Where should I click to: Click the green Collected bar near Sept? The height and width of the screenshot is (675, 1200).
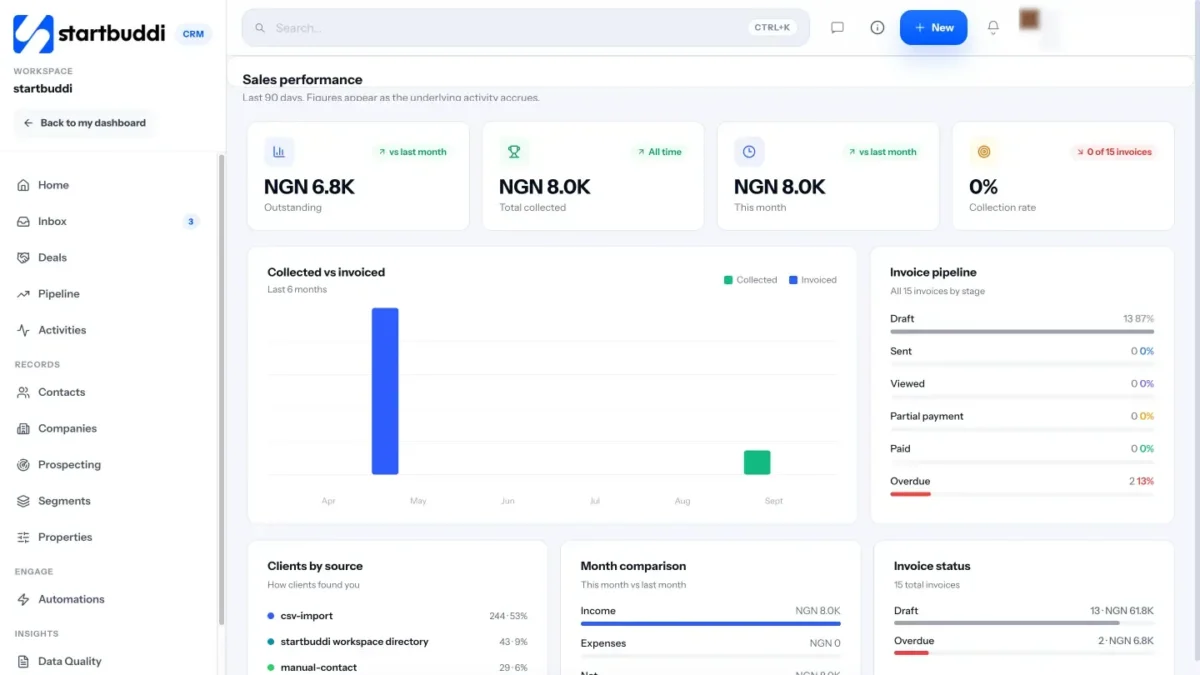(x=757, y=462)
